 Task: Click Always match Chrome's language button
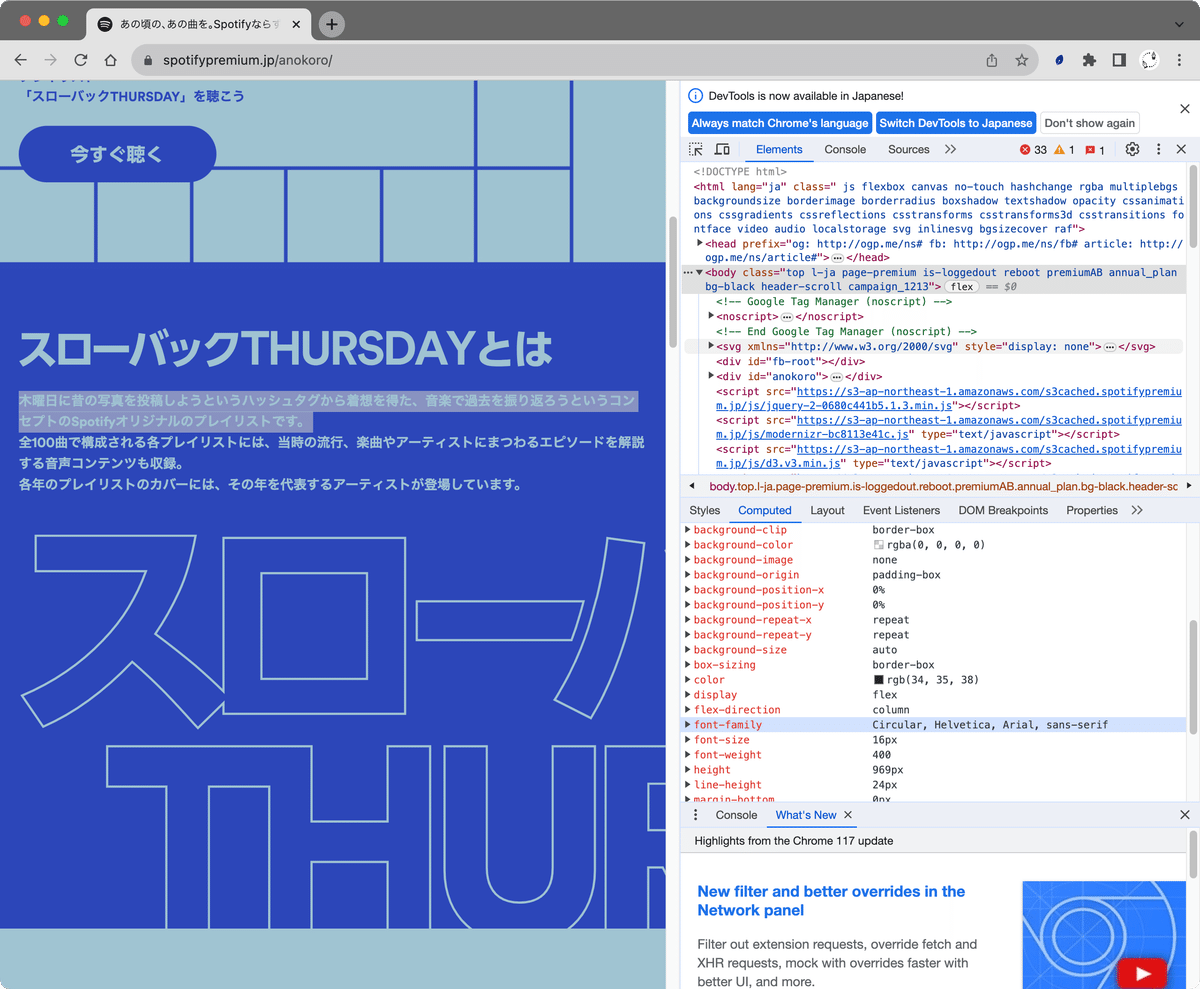tap(780, 123)
